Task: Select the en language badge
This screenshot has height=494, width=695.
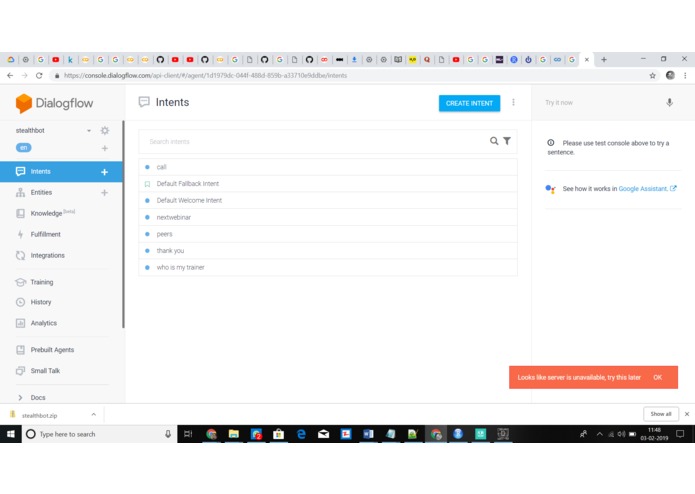Action: pyautogui.click(x=23, y=148)
